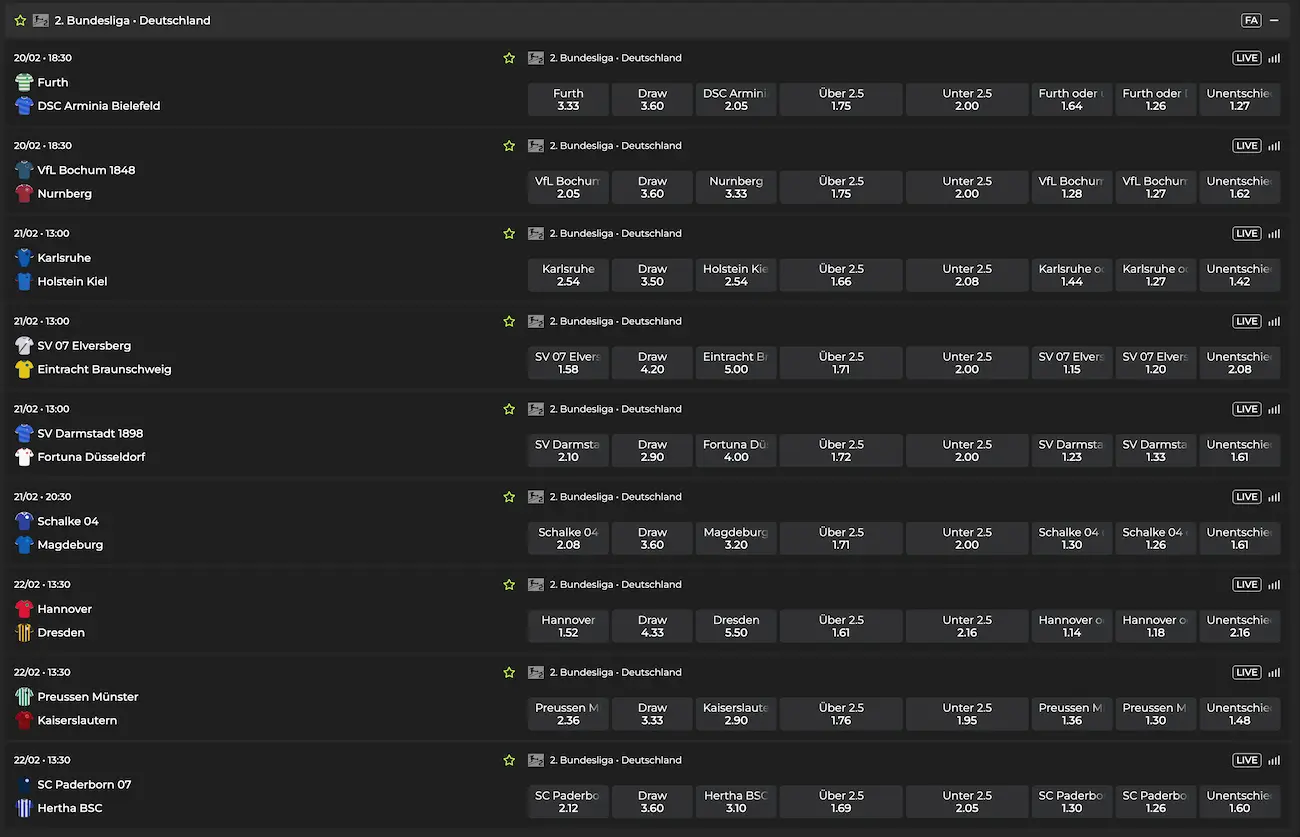Viewport: 1300px width, 837px height.
Task: Select Draw 4.20 for Elversberg match
Action: click(652, 362)
